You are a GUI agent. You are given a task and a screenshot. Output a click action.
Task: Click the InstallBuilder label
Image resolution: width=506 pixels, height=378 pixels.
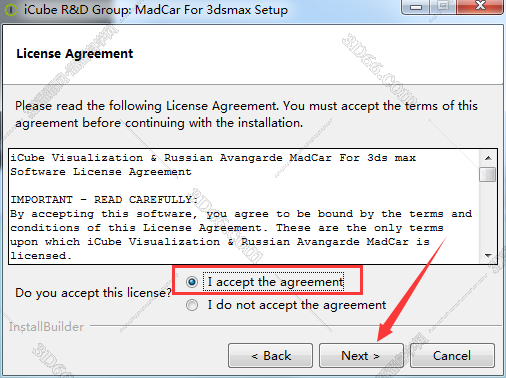[46, 327]
